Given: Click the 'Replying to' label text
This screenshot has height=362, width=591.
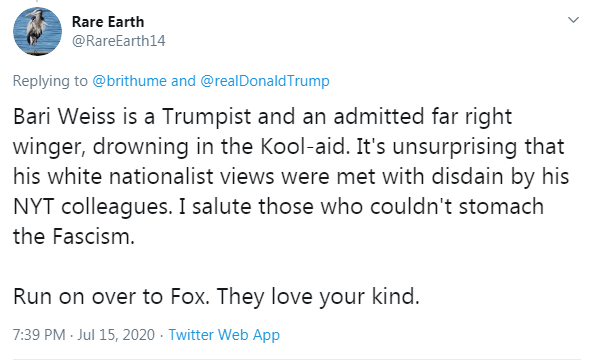Looking at the screenshot, I should click(x=50, y=81).
